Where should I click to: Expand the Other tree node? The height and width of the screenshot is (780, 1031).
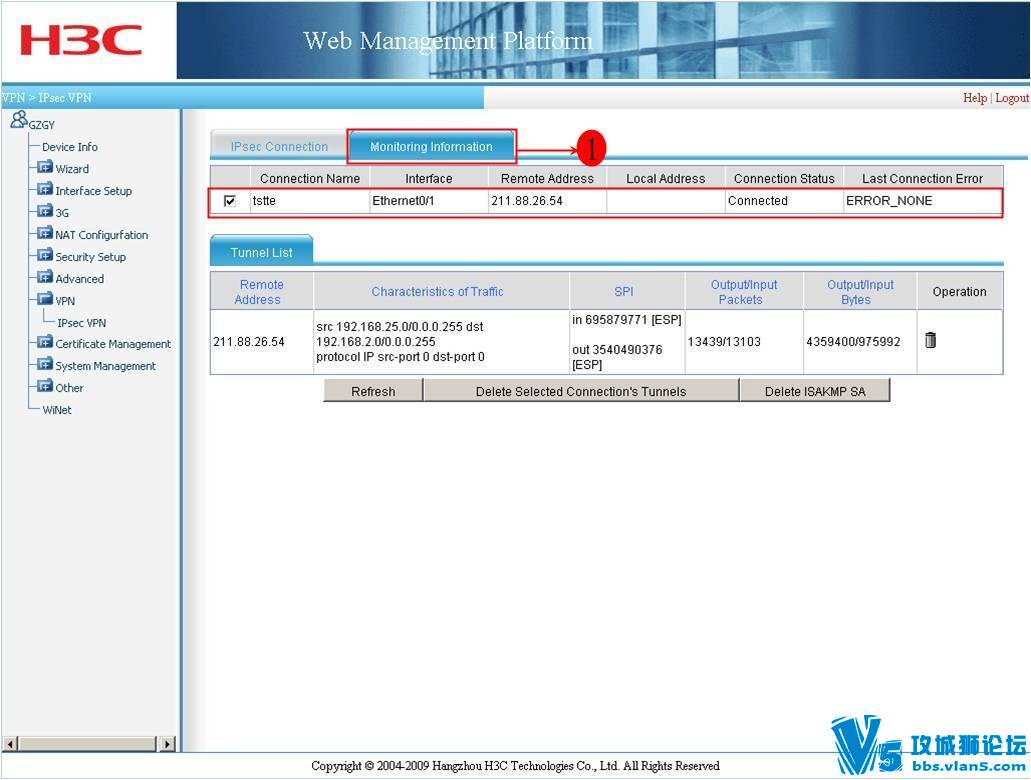coord(44,386)
